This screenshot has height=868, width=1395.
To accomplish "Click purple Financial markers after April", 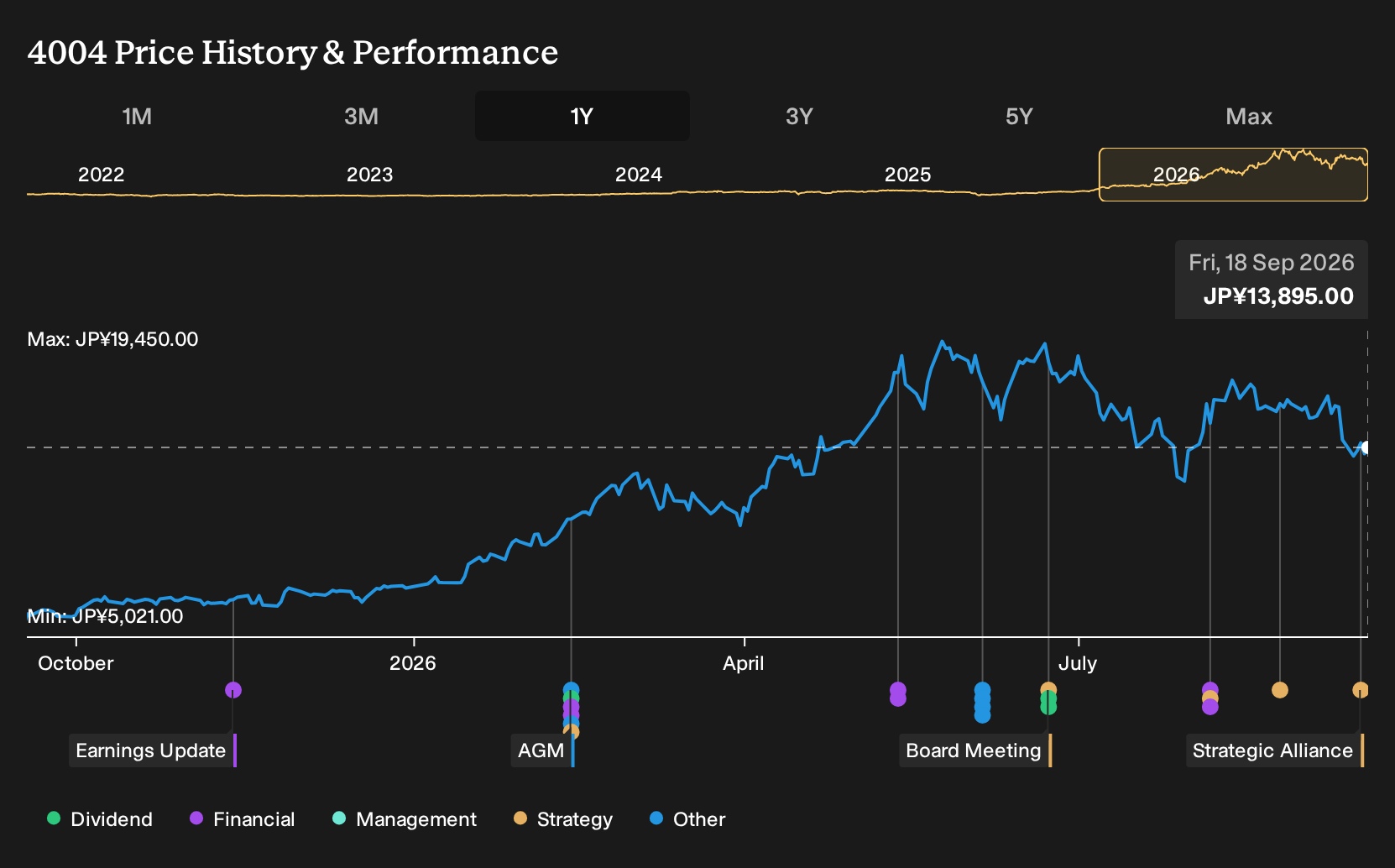I will pos(898,694).
